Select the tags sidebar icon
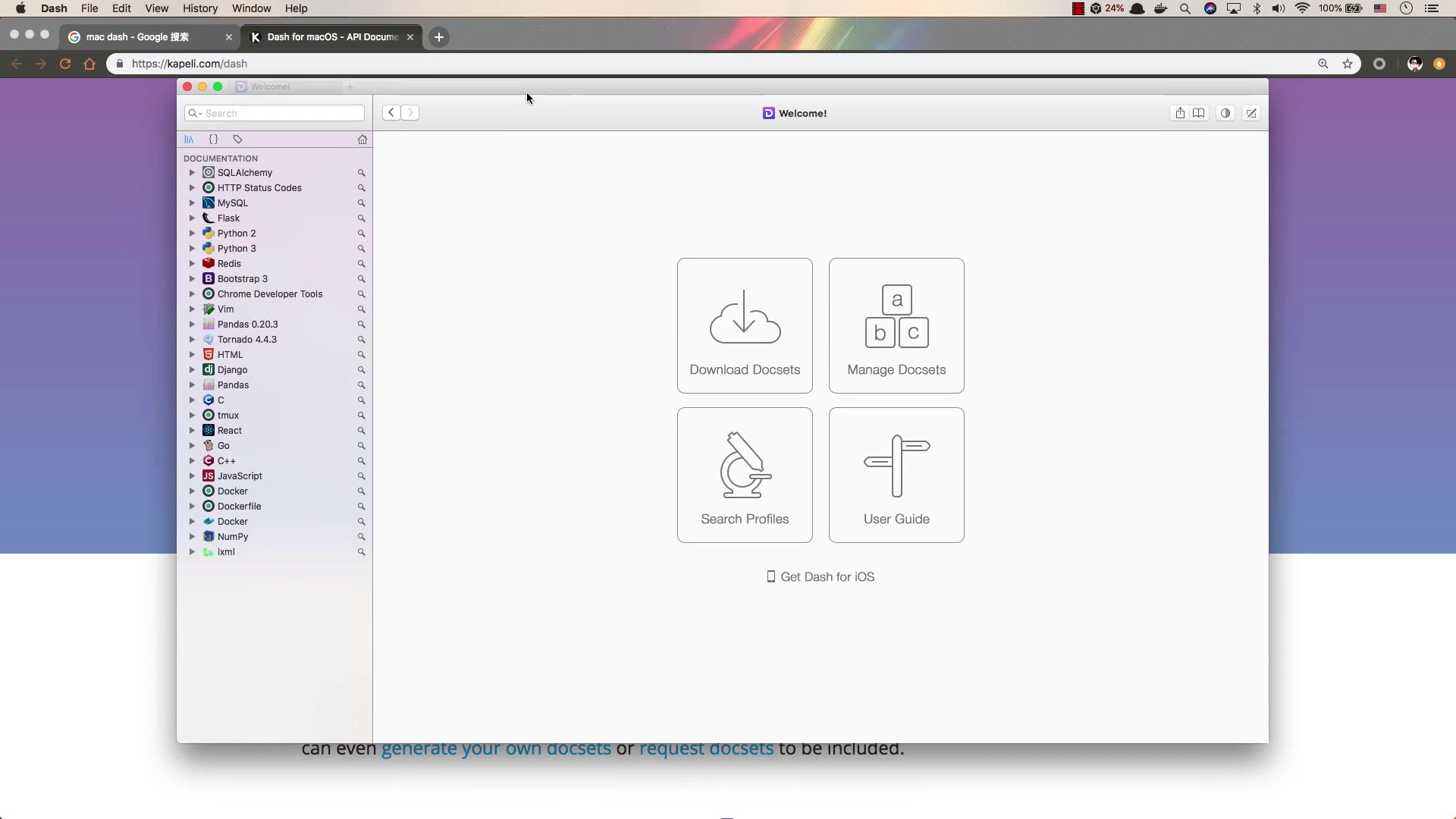The image size is (1456, 819). coord(237,140)
